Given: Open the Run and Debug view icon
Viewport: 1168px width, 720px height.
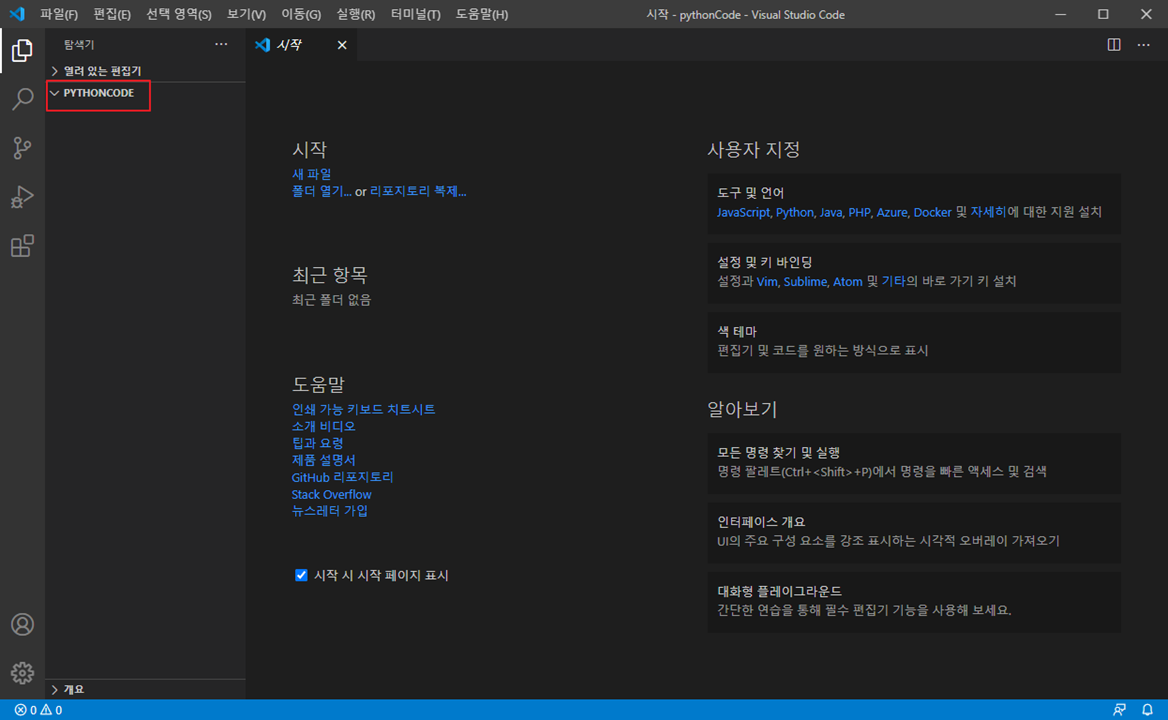Looking at the screenshot, I should [22, 197].
